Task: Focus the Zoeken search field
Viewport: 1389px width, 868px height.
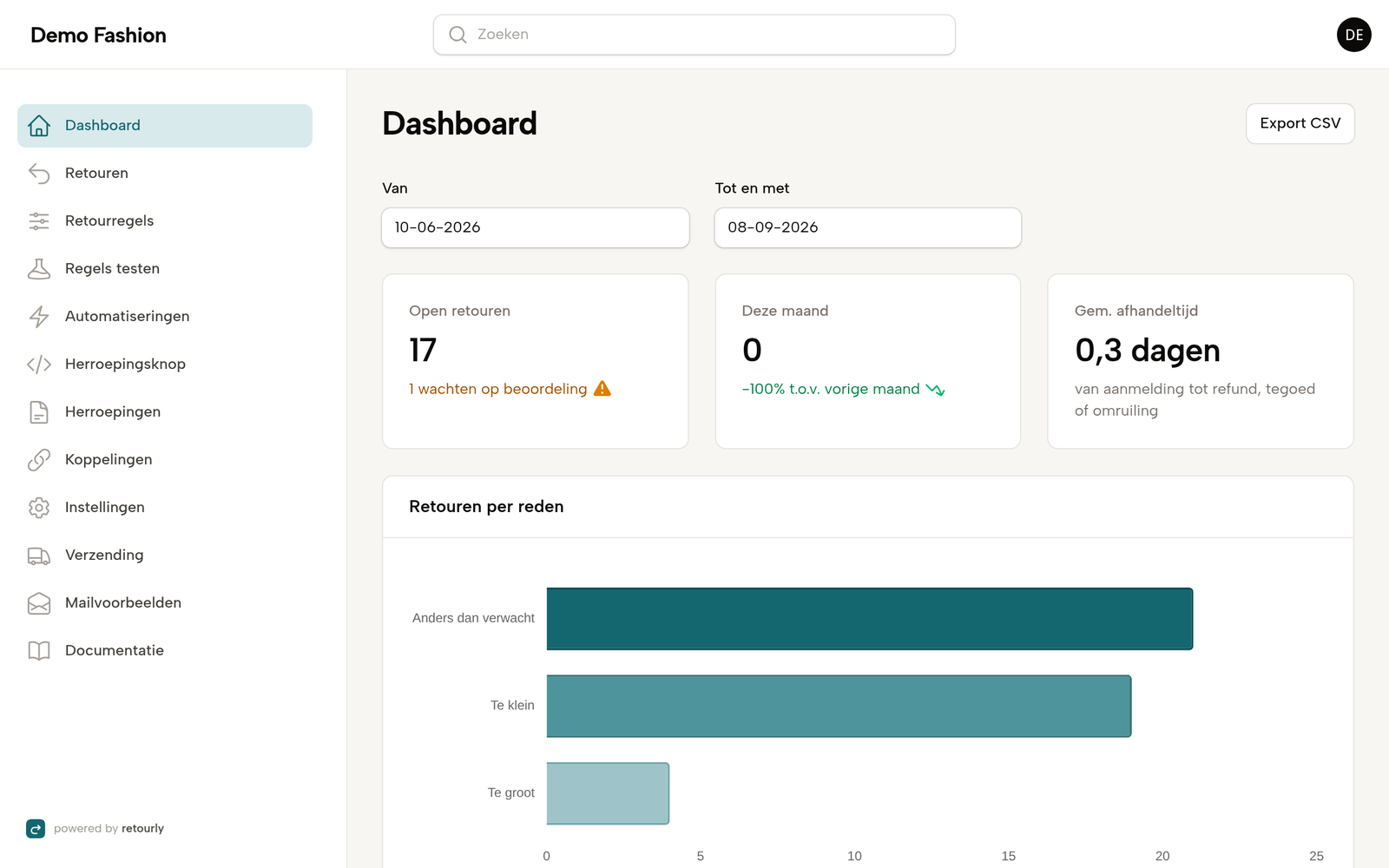Action: point(694,35)
